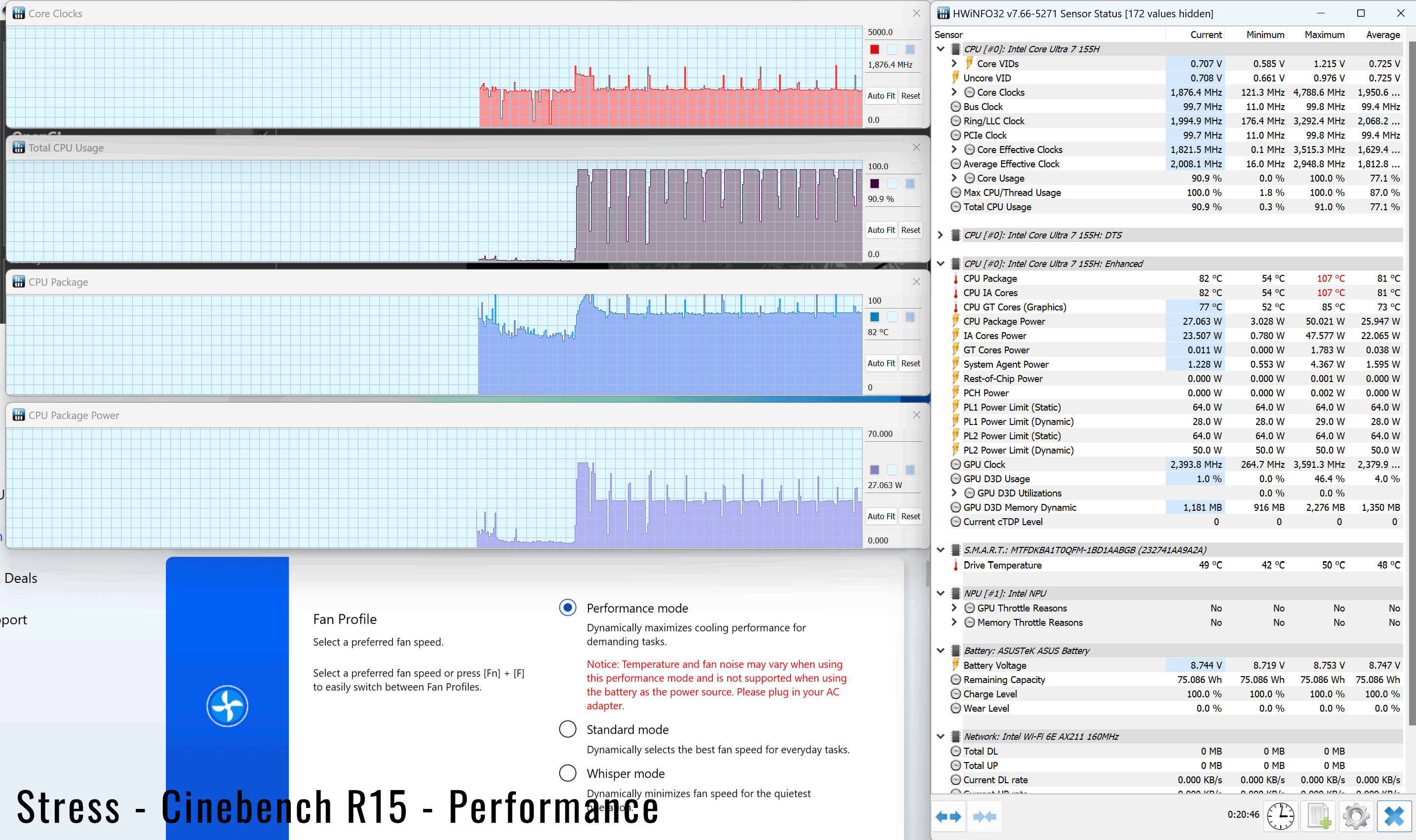Click the blue X close sensors icon
This screenshot has width=1416, height=840.
1394,816
